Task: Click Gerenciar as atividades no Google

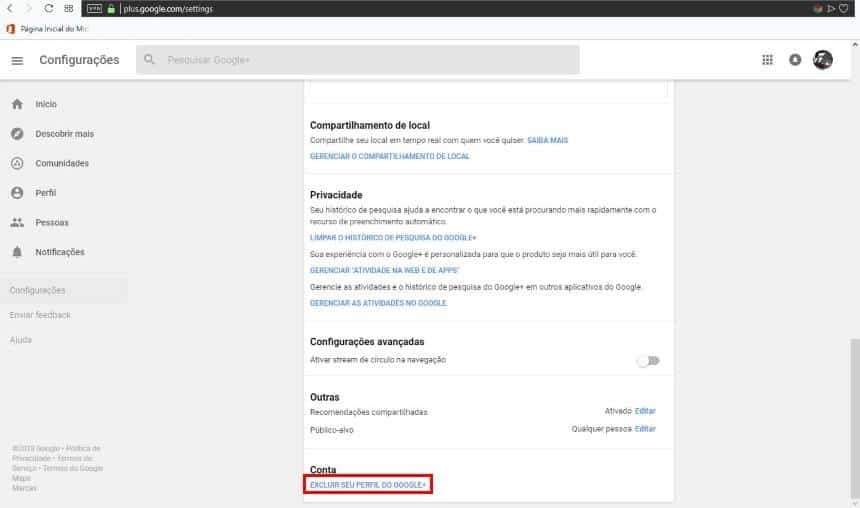Action: (x=378, y=303)
